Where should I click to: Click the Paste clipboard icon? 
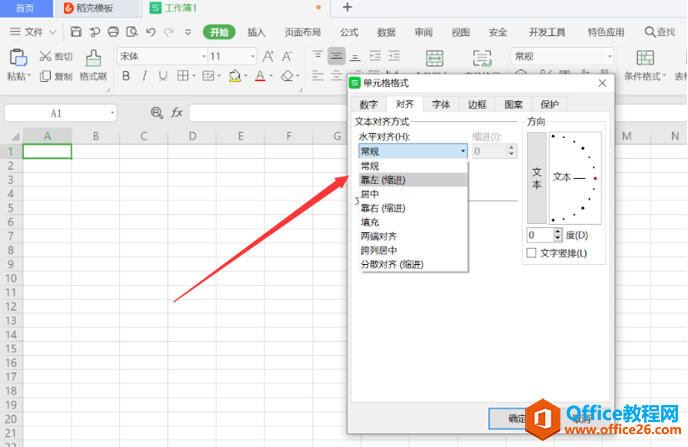click(x=18, y=57)
